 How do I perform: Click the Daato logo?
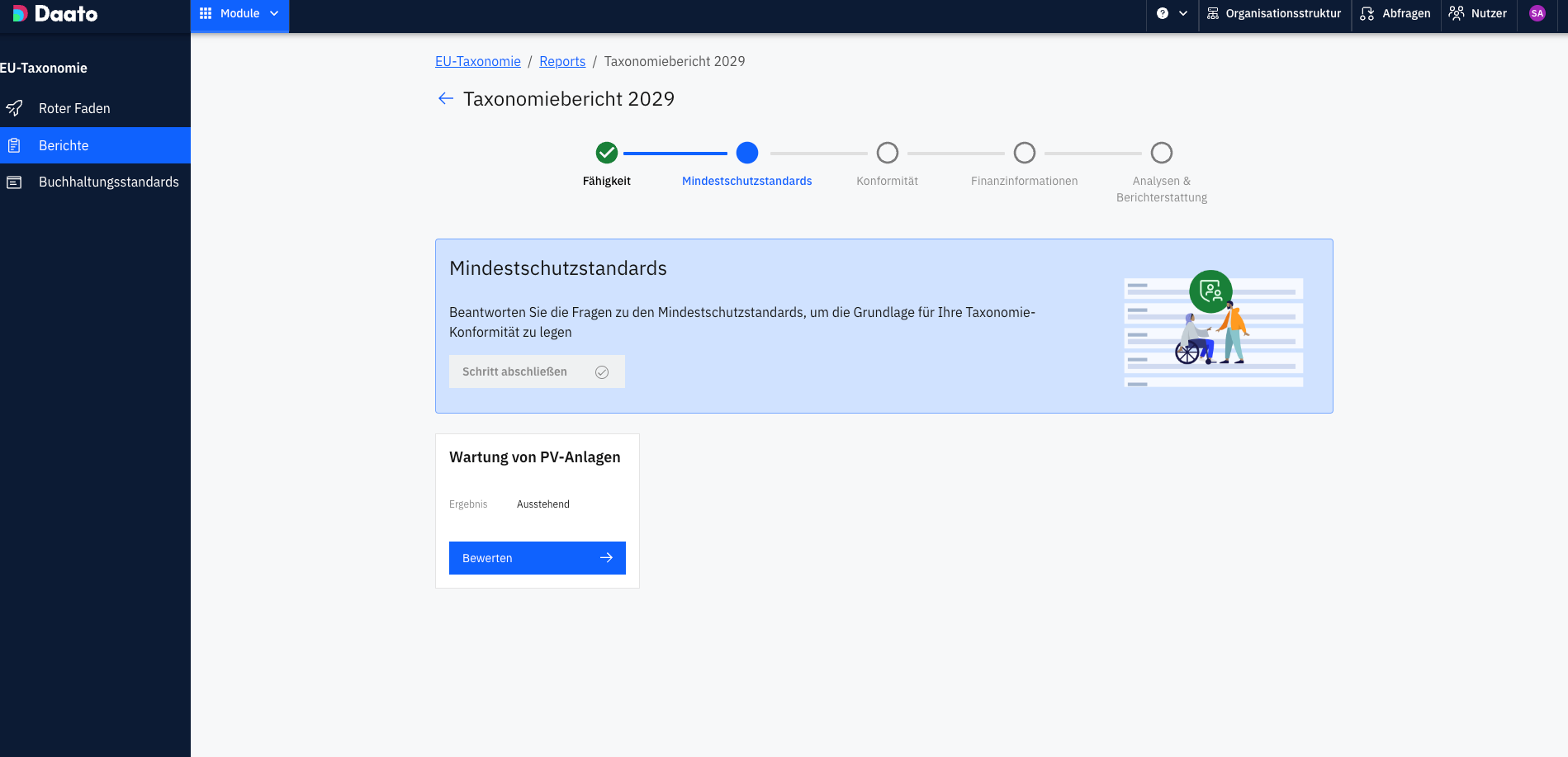(54, 13)
